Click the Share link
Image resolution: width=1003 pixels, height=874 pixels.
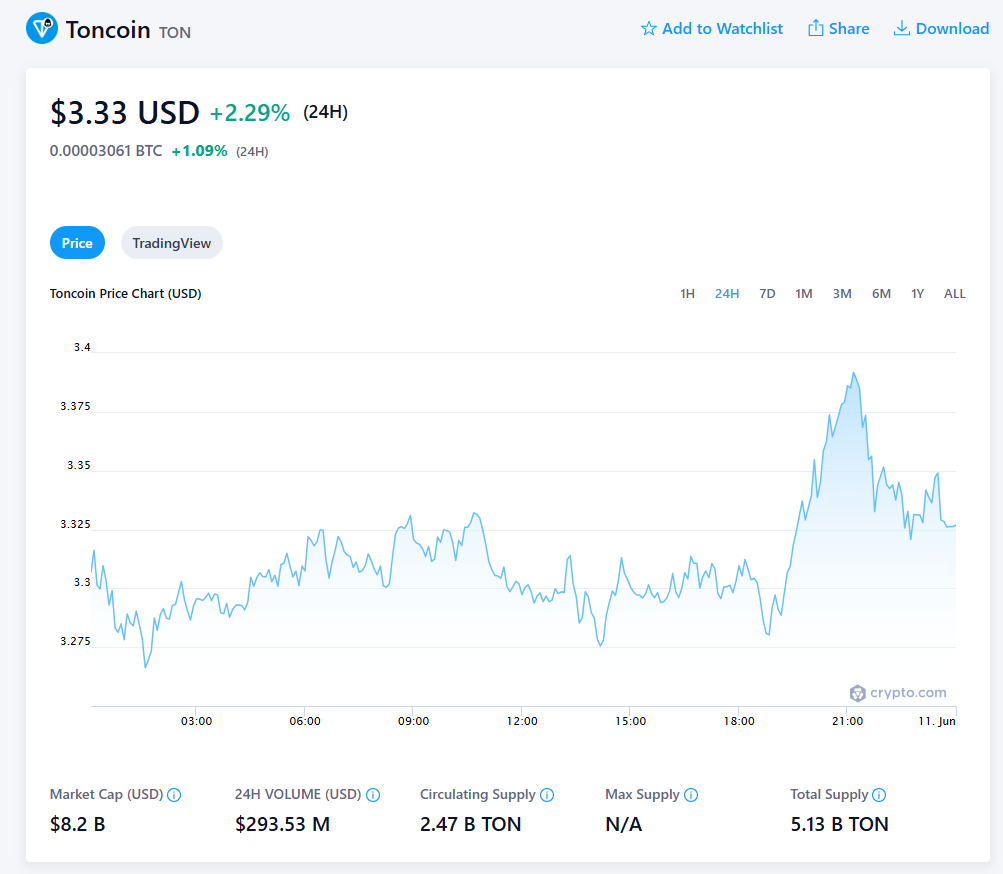(839, 29)
